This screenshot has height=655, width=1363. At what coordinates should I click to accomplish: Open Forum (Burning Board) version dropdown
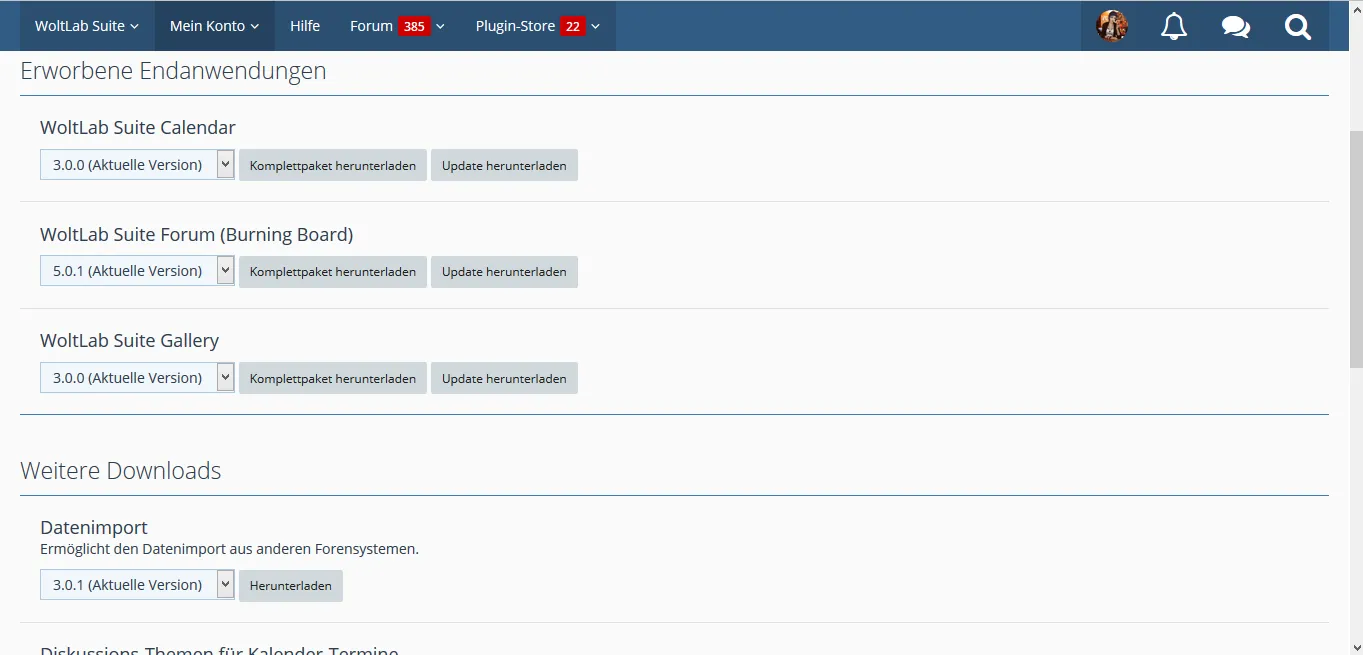click(x=137, y=271)
